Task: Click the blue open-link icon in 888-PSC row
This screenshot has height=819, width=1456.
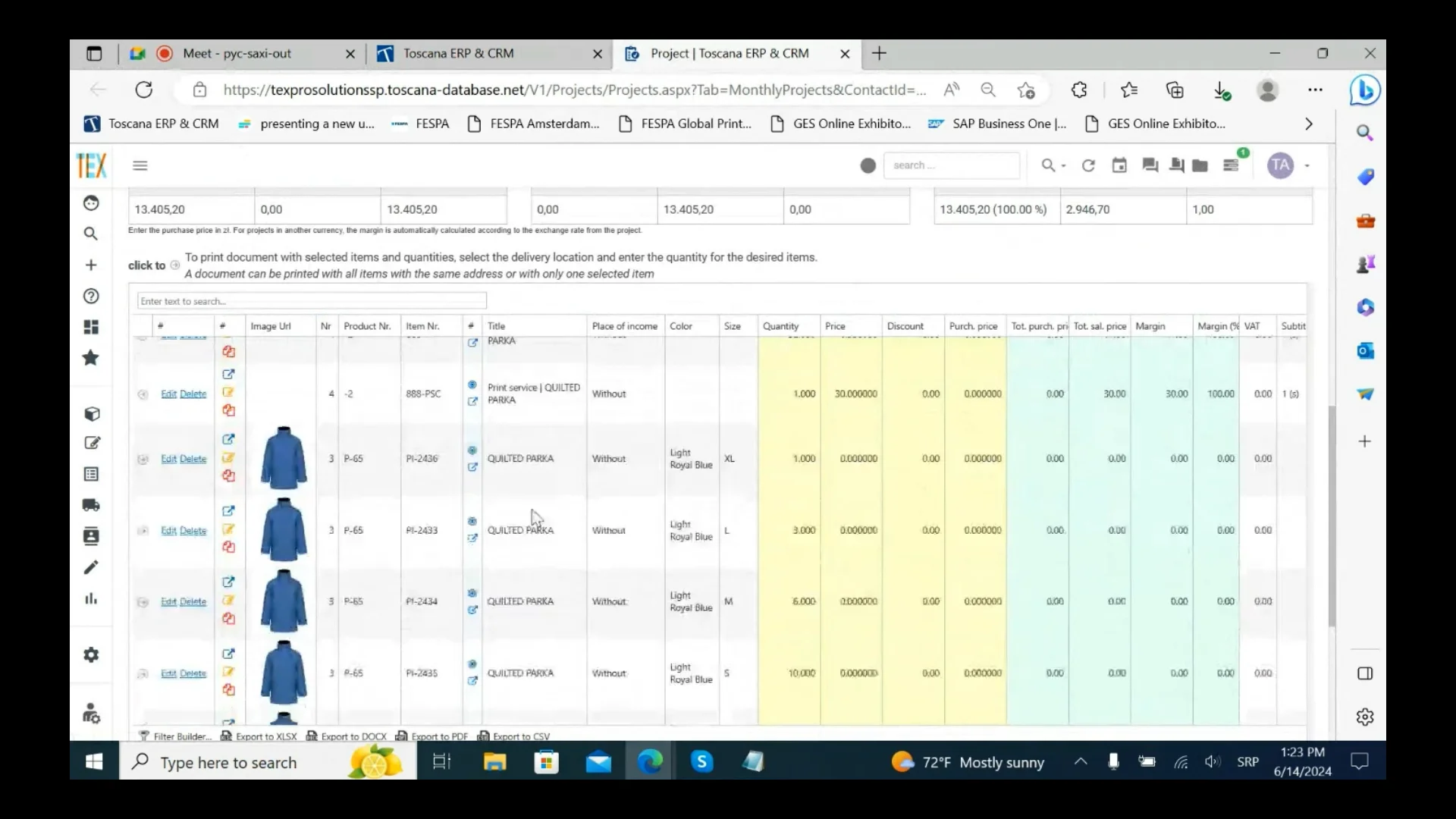Action: pyautogui.click(x=228, y=374)
